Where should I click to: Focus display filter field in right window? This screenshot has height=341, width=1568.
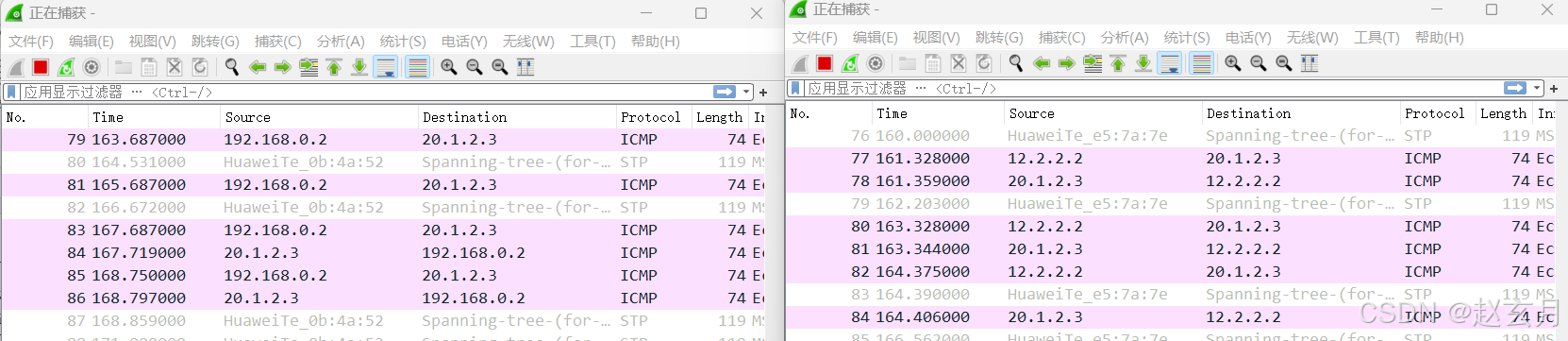click(x=1153, y=88)
